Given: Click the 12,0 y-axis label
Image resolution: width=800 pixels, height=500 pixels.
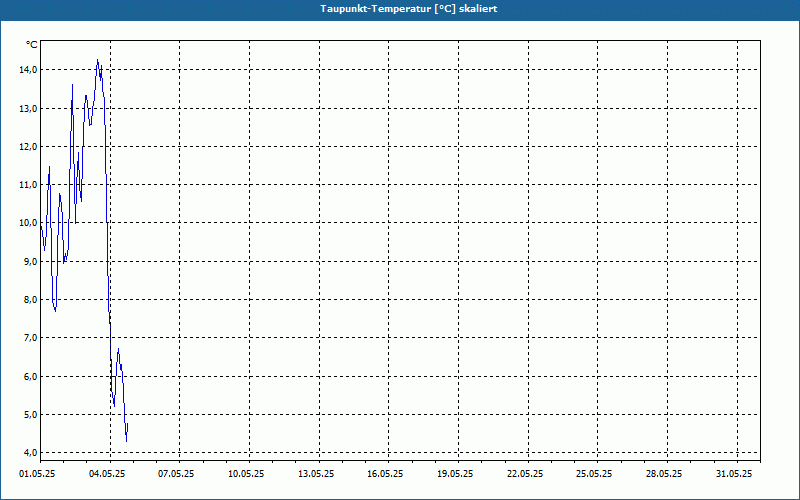Looking at the screenshot, I should 29,146.
